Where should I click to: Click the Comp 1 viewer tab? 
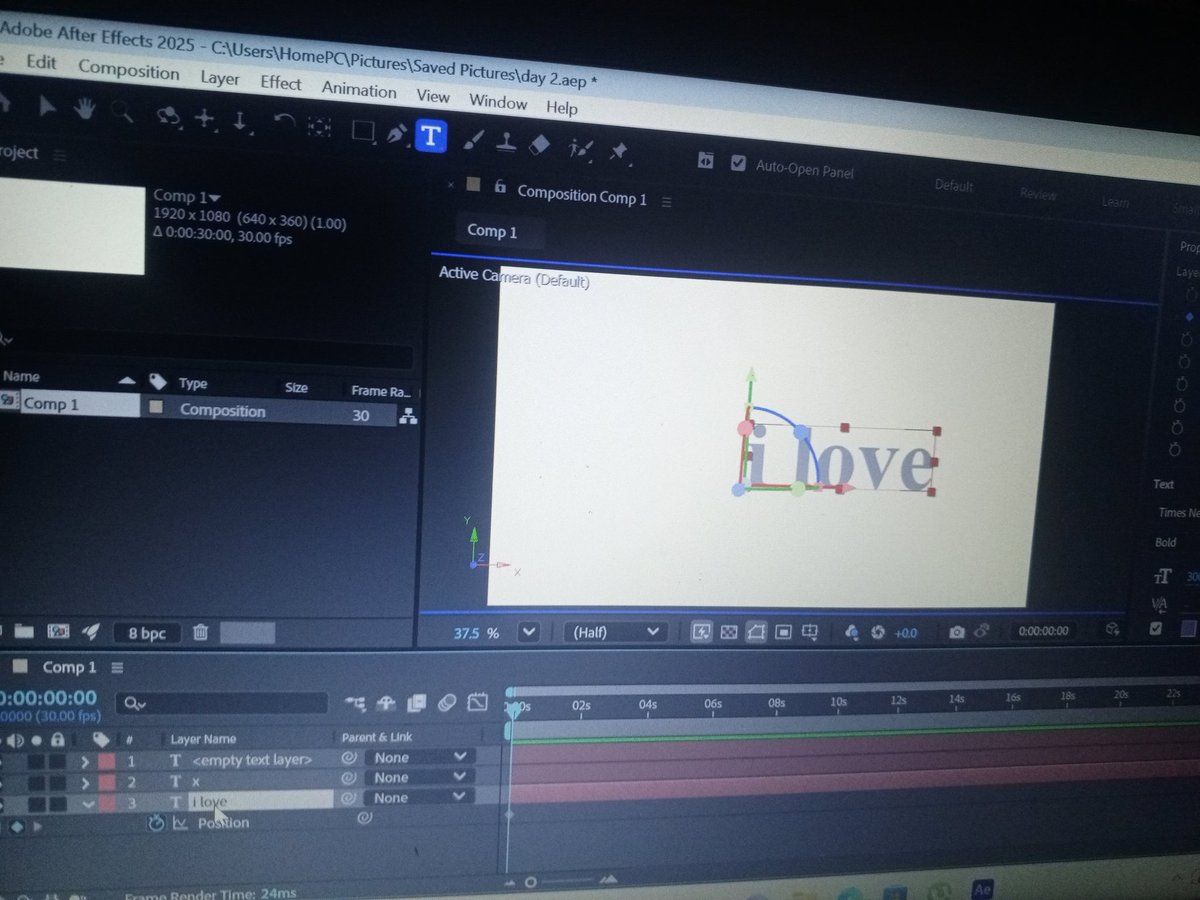pos(492,231)
